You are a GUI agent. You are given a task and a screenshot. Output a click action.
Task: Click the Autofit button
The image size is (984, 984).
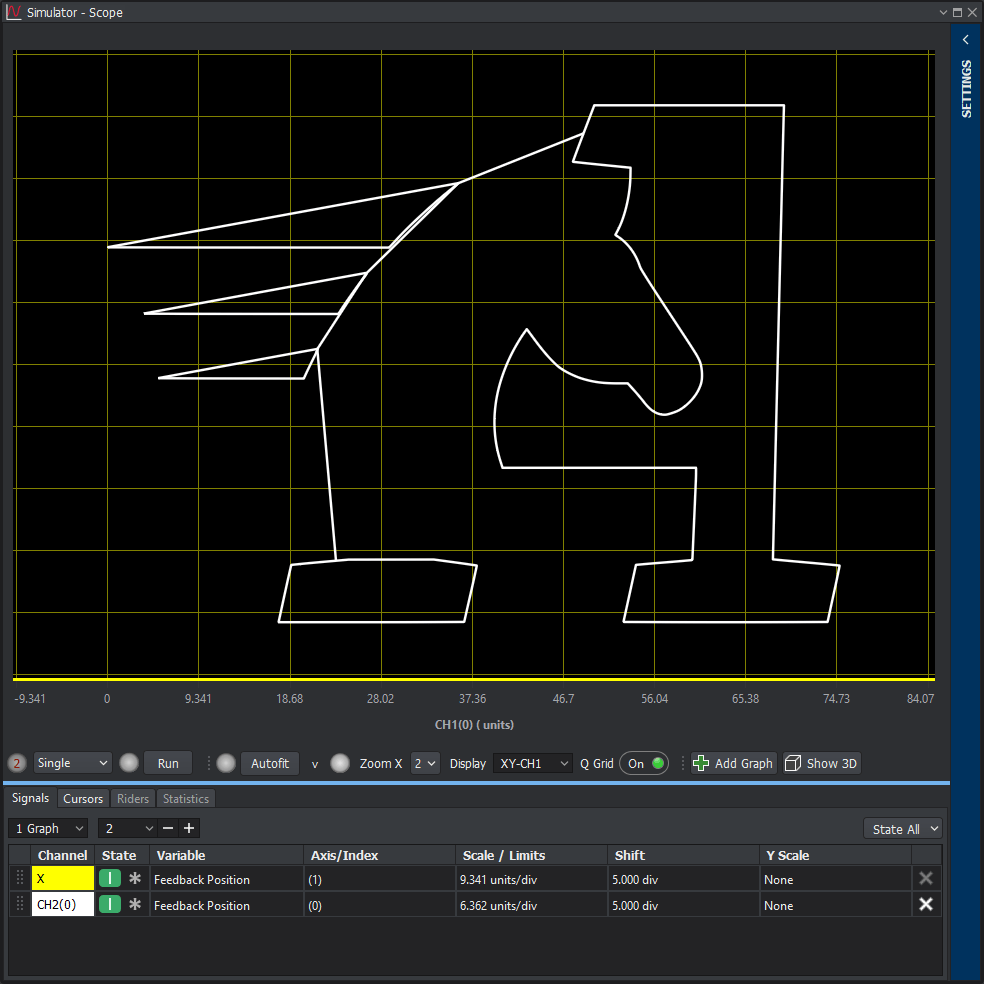[270, 763]
